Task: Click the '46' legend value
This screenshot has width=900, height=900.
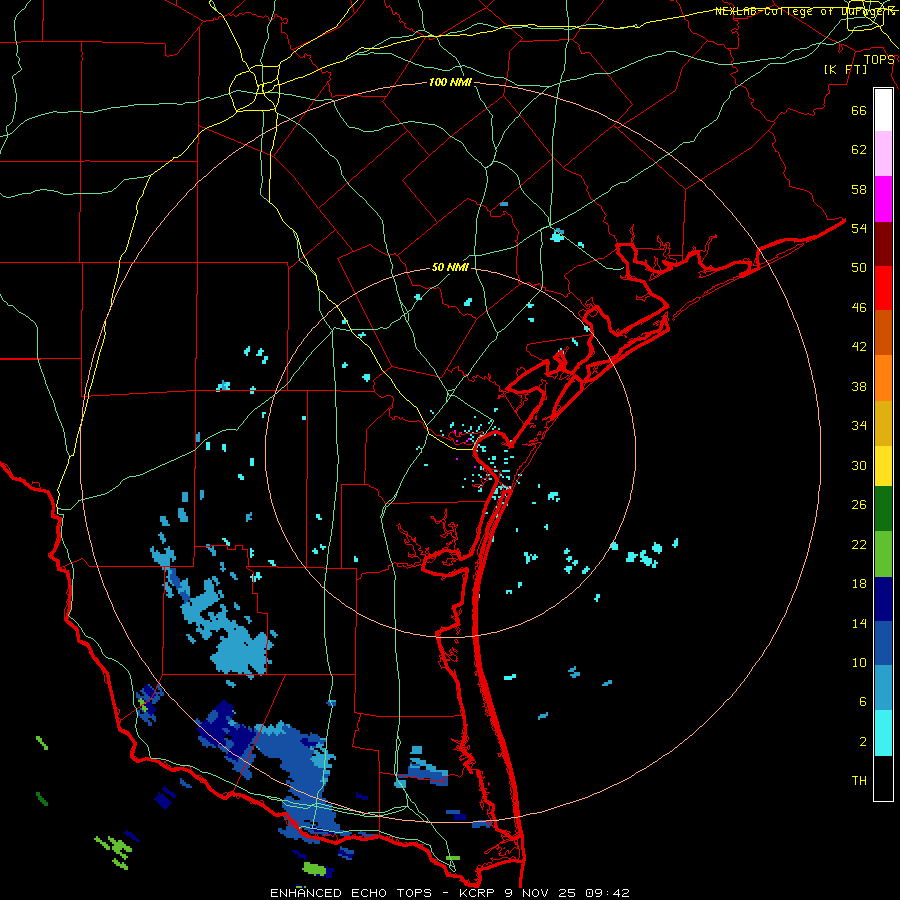Action: [859, 308]
